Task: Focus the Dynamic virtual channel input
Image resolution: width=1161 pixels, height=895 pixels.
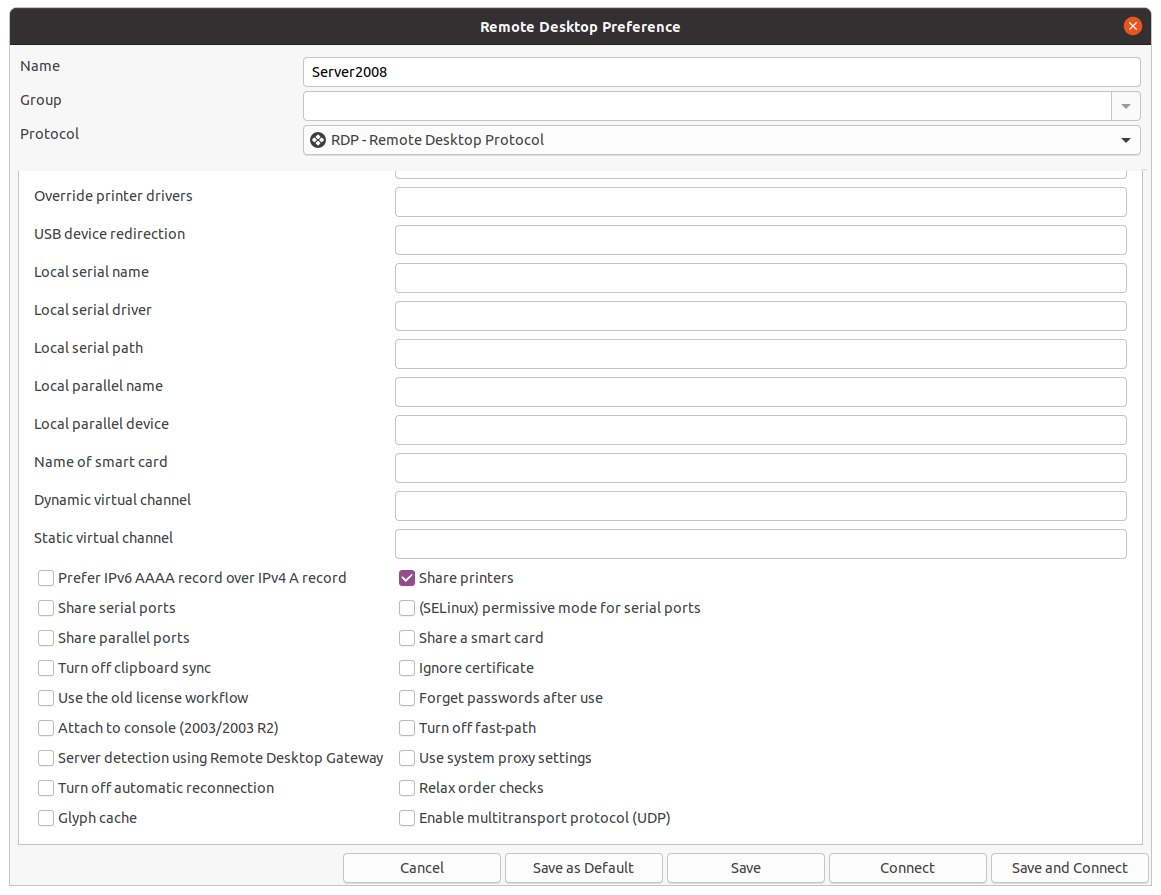Action: (760, 506)
